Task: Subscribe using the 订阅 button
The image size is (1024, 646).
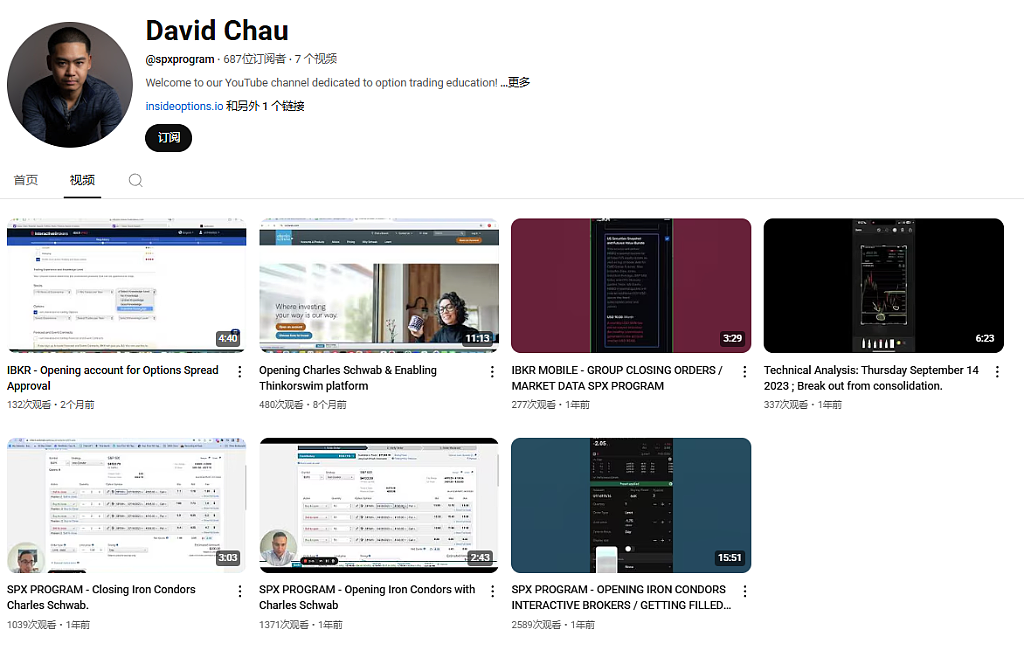Action: pos(168,138)
